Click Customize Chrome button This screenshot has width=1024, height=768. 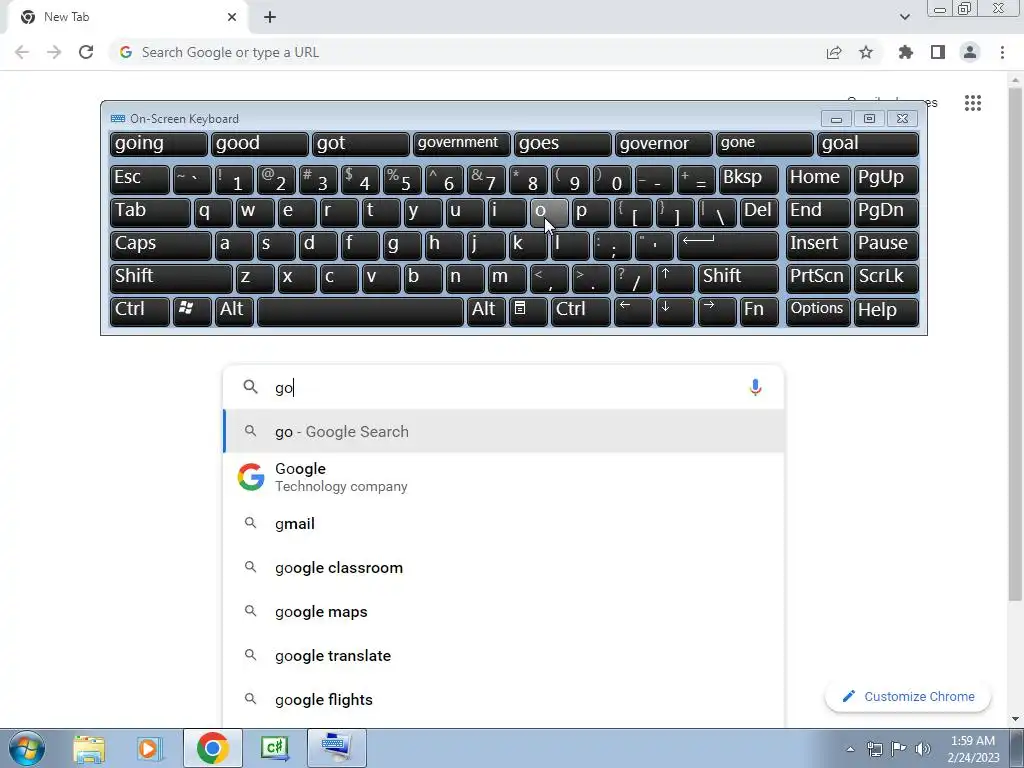(x=908, y=696)
